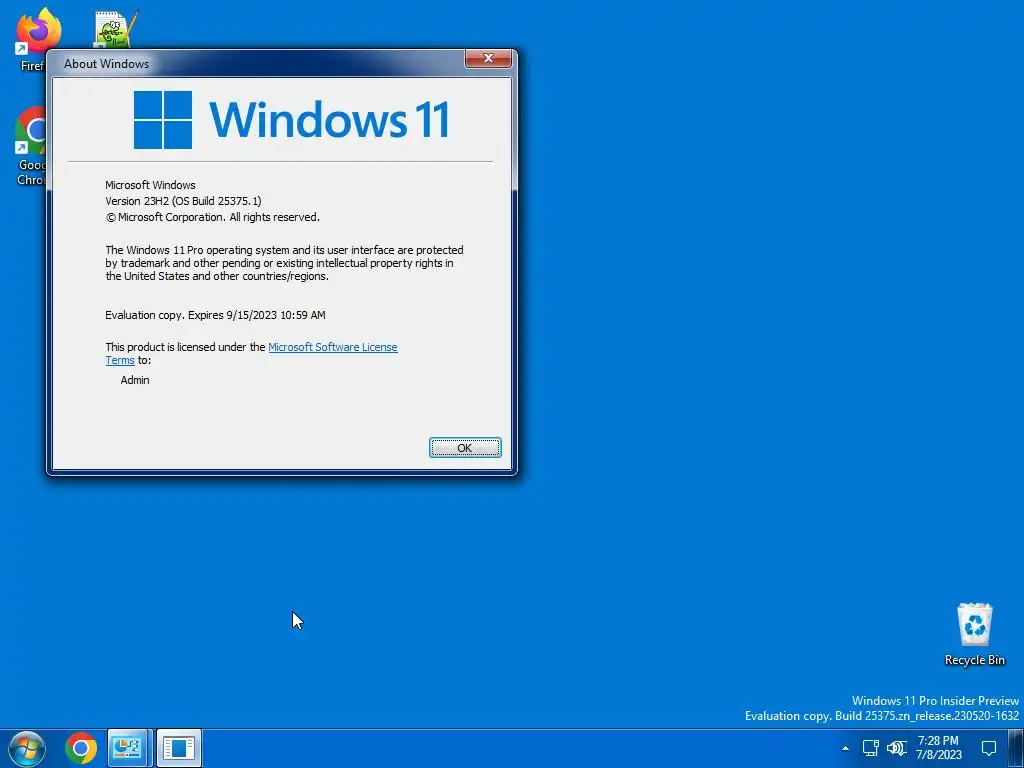Open the Recycle Bin desktop icon
The image size is (1024, 768).
pyautogui.click(x=974, y=634)
